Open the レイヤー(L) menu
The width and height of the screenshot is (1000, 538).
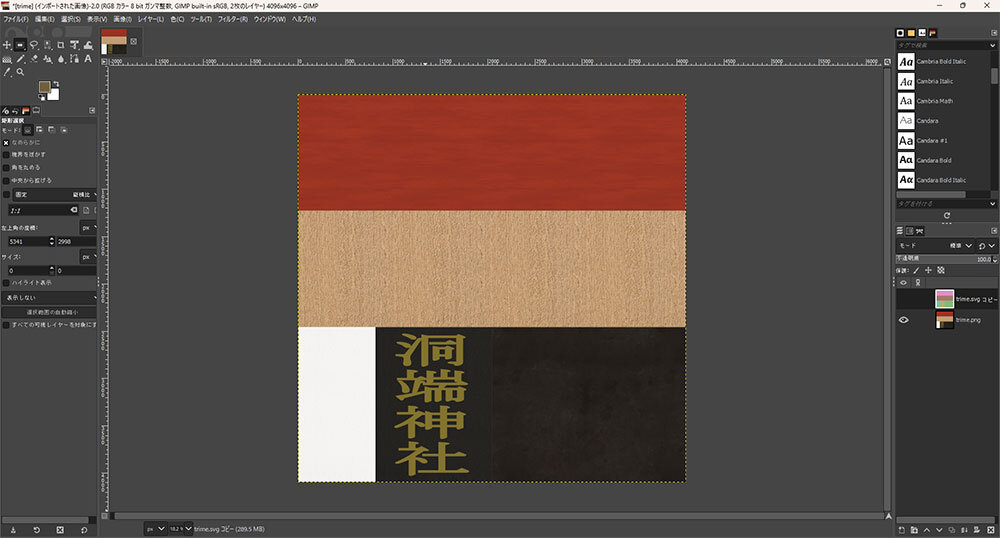tap(151, 19)
